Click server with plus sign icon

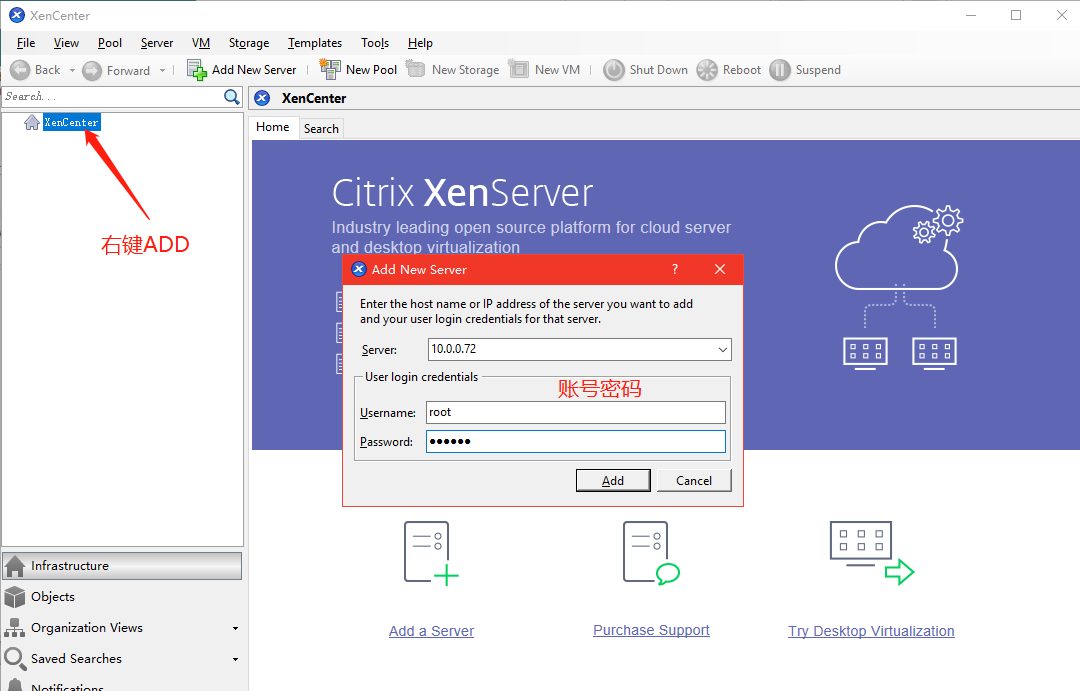[x=431, y=554]
